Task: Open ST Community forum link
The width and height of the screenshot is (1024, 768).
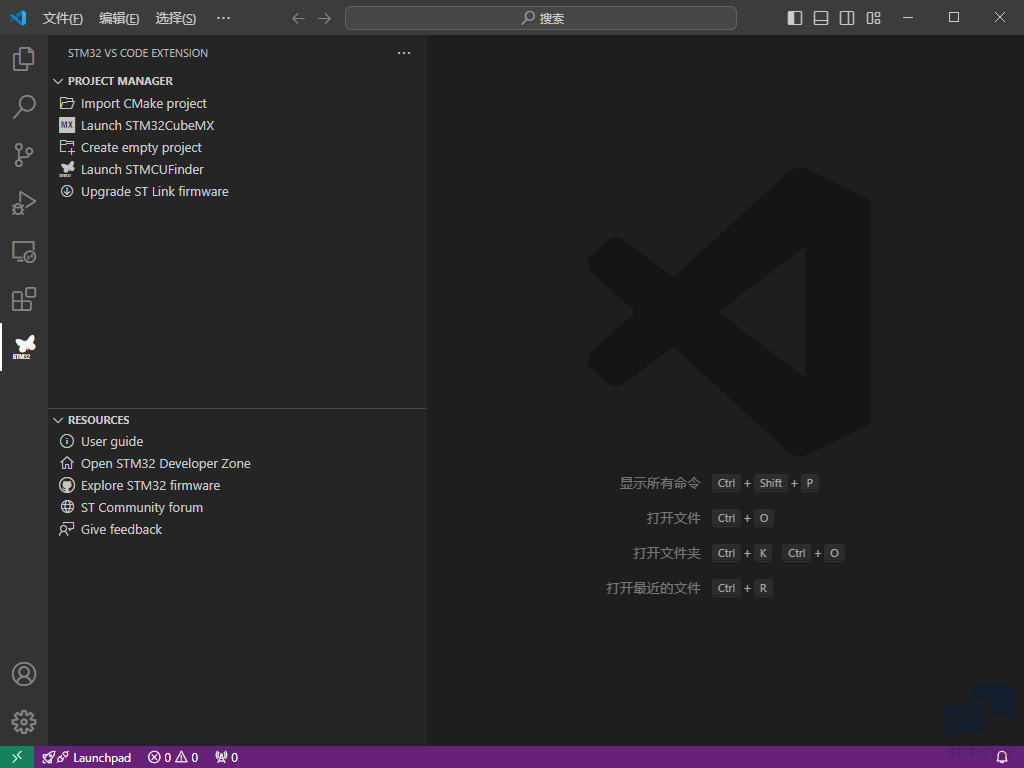Action: (x=142, y=507)
